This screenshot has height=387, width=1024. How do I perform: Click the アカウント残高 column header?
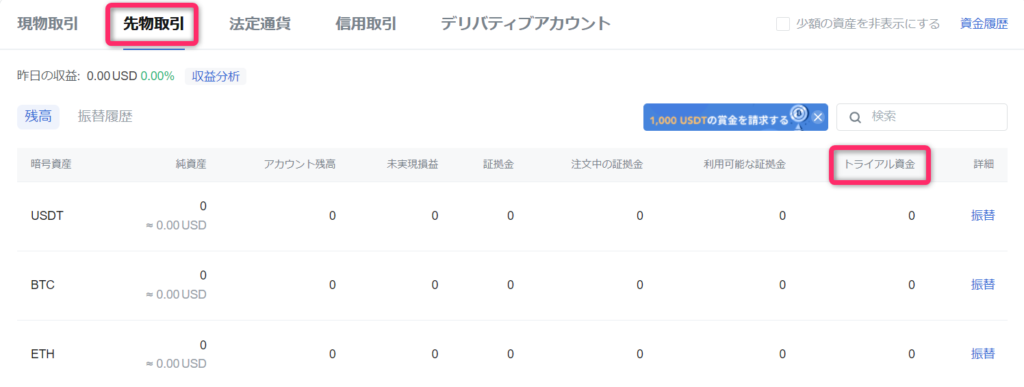tap(300, 164)
